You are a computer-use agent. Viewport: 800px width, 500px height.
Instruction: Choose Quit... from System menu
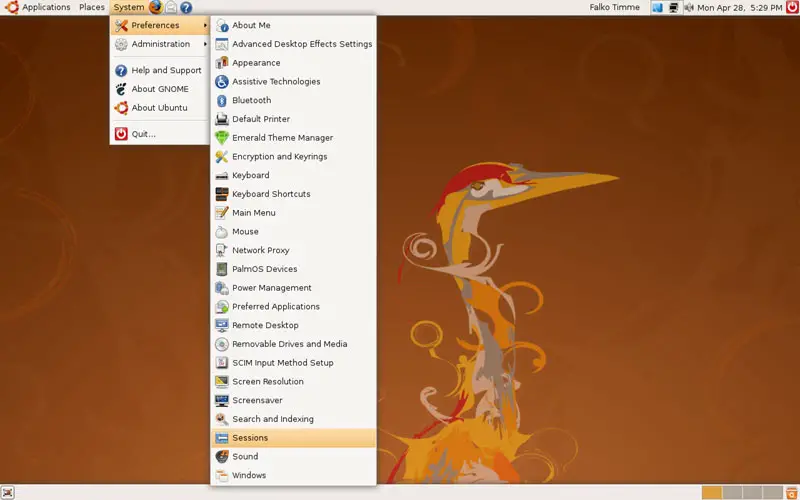(160, 134)
